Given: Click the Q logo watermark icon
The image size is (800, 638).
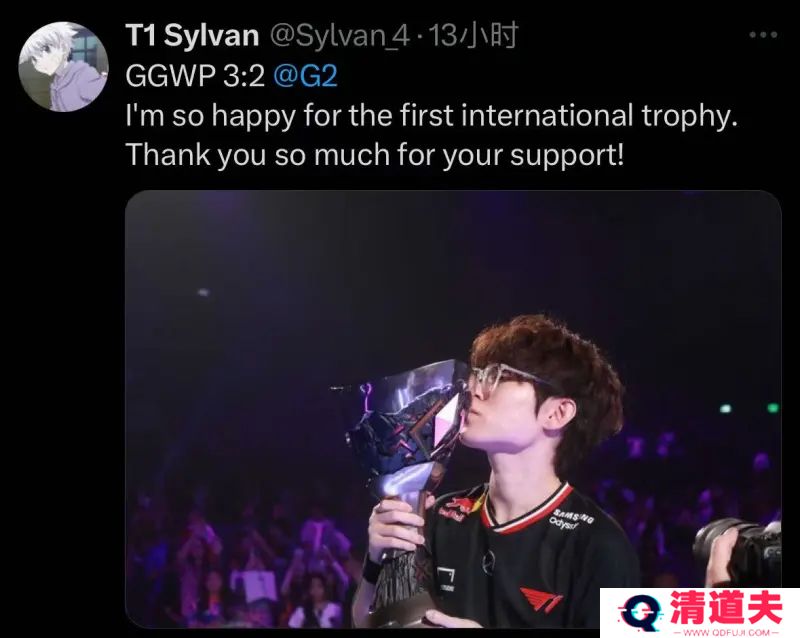Looking at the screenshot, I should pyautogui.click(x=641, y=612).
